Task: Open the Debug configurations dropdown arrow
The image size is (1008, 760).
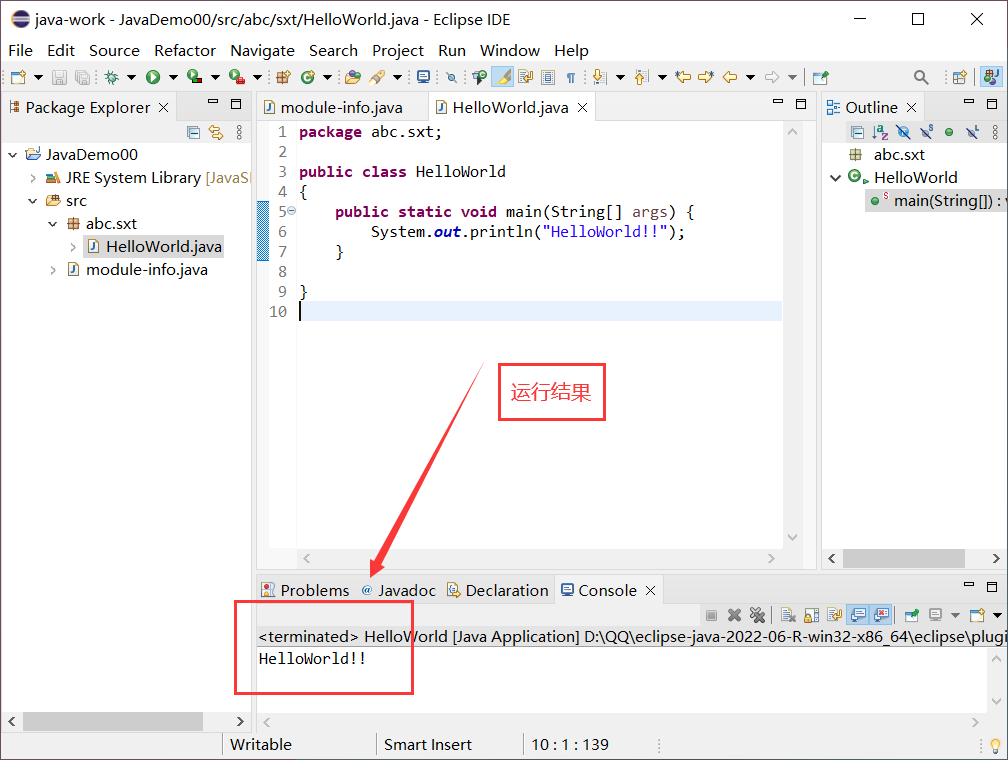Action: (131, 78)
